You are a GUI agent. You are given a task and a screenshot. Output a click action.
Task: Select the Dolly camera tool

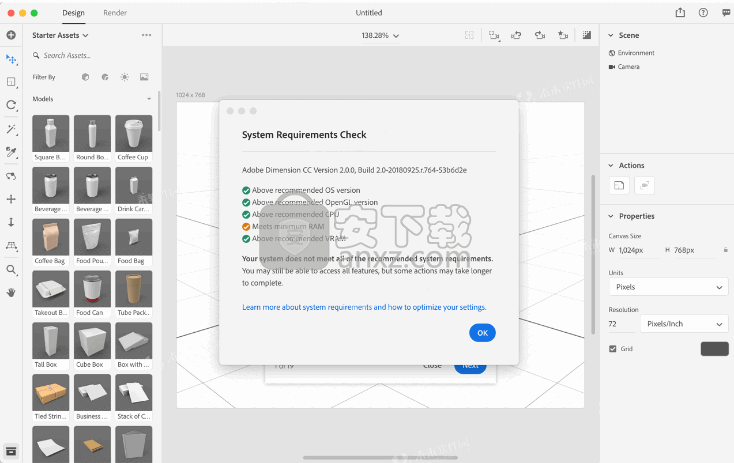11,222
